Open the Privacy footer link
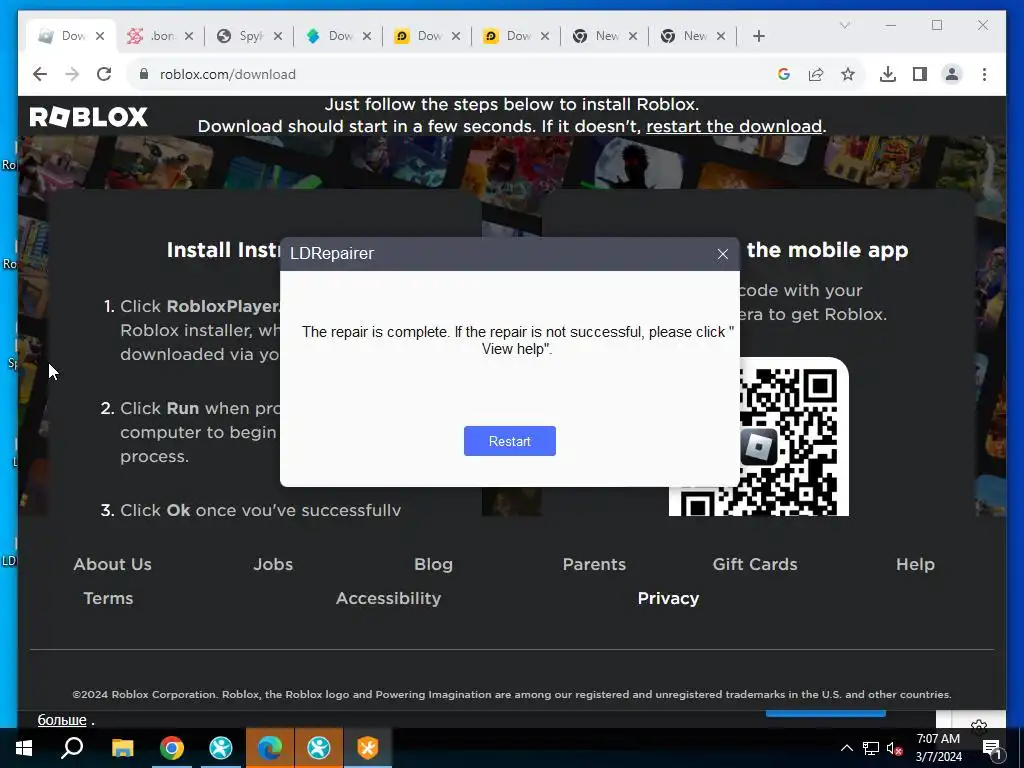 [x=668, y=598]
